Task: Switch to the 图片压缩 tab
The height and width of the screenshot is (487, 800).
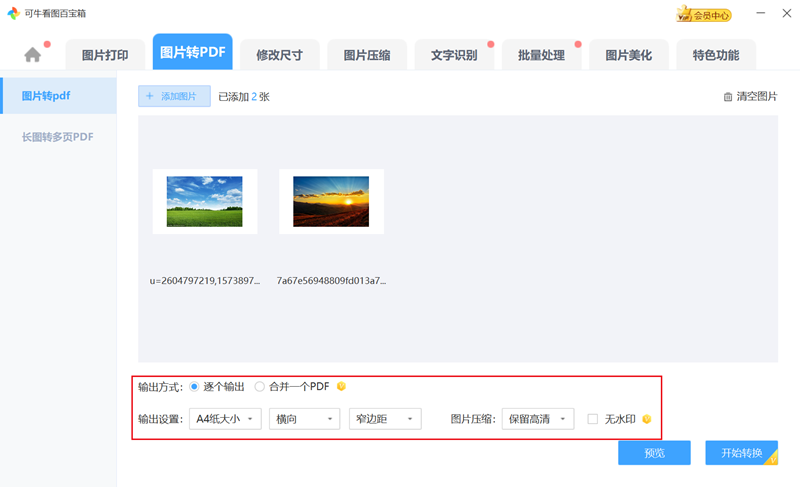Action: 367,55
